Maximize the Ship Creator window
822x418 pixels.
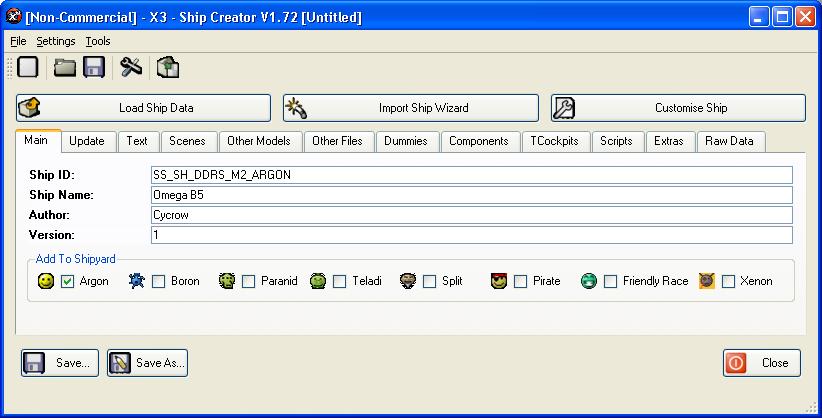782,17
